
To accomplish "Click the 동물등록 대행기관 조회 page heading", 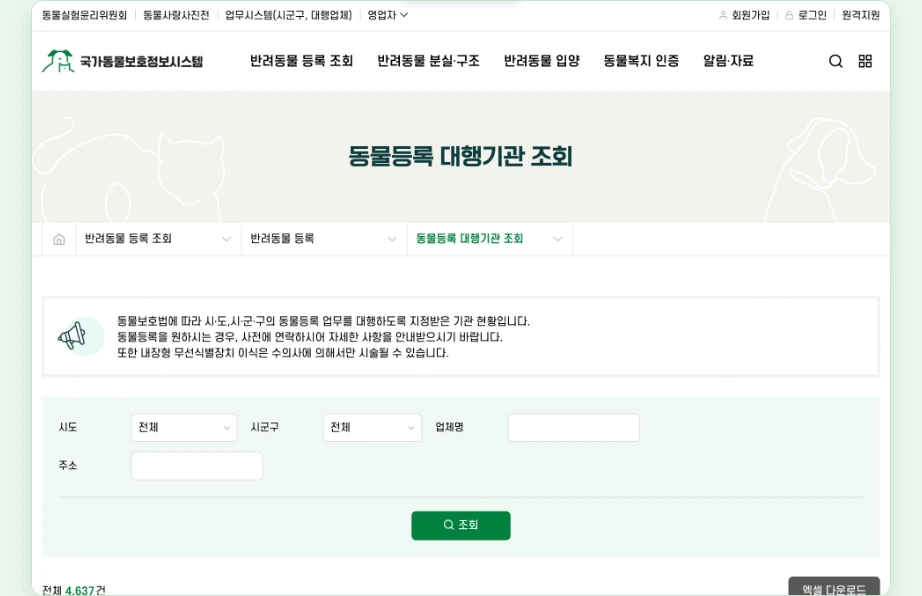I will tap(460, 156).
